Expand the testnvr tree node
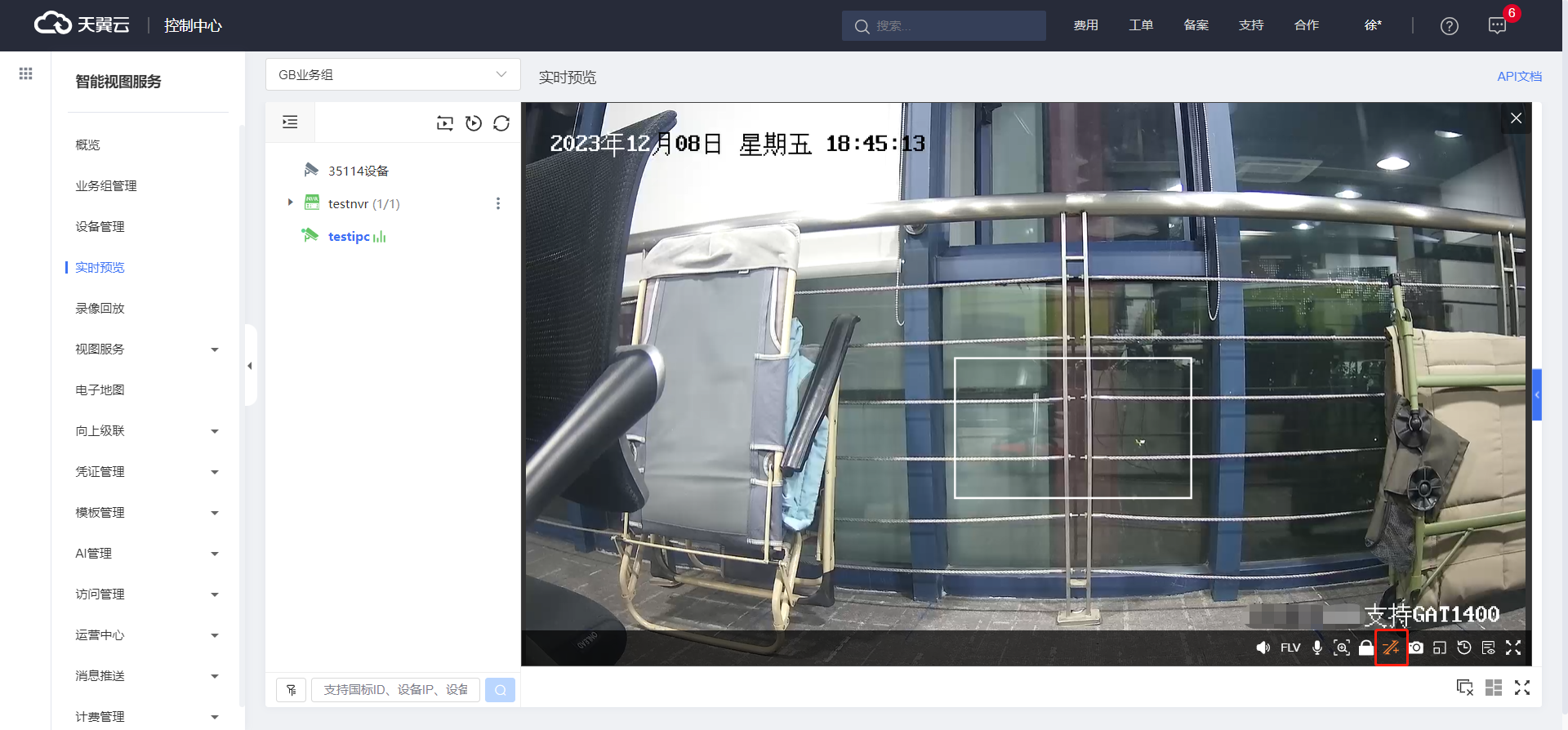 click(290, 203)
